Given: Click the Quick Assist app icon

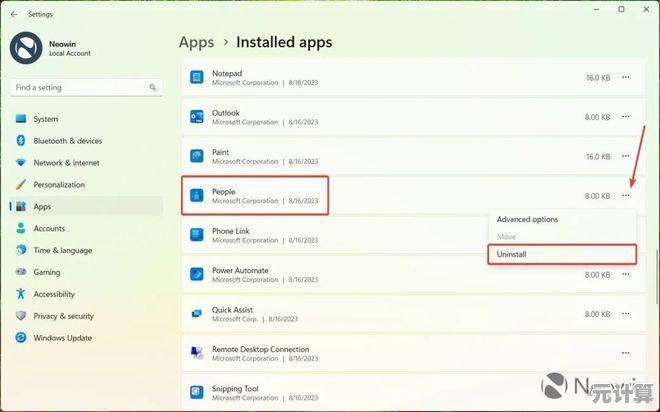Looking at the screenshot, I should 197,313.
